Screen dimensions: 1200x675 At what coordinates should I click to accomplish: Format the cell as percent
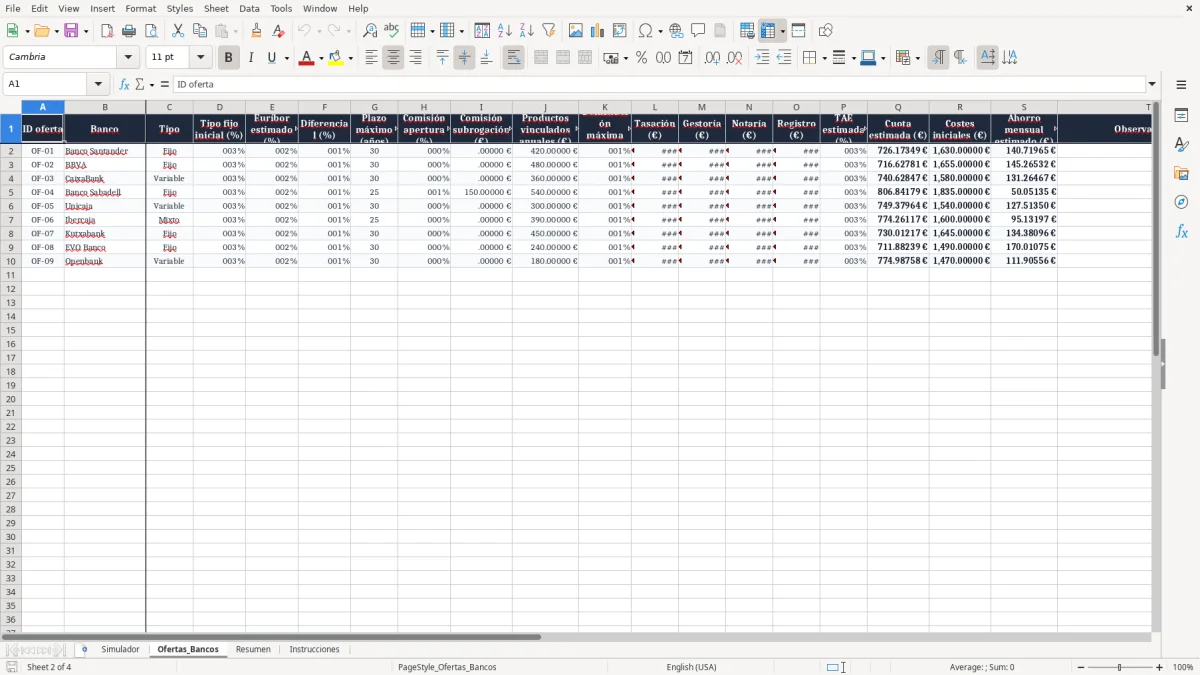(641, 58)
